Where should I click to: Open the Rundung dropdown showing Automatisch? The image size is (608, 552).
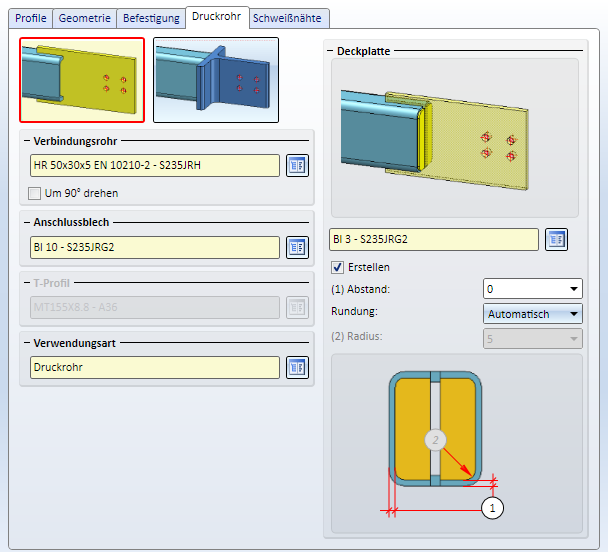533,314
